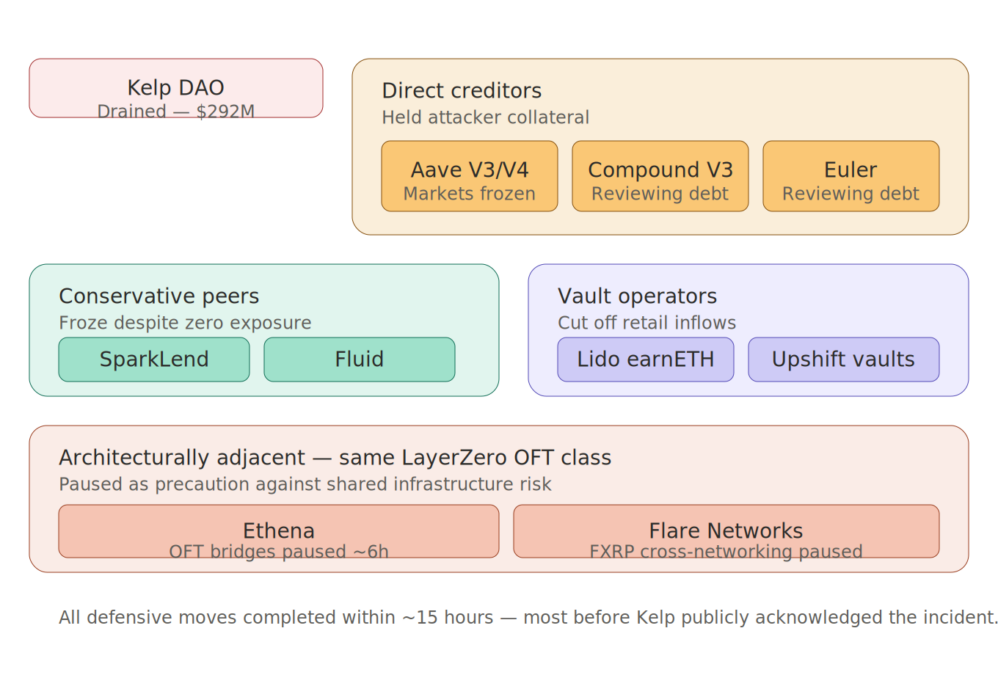Select the shared infrastructure risk subtitle
The height and width of the screenshot is (675, 998).
pos(304,485)
